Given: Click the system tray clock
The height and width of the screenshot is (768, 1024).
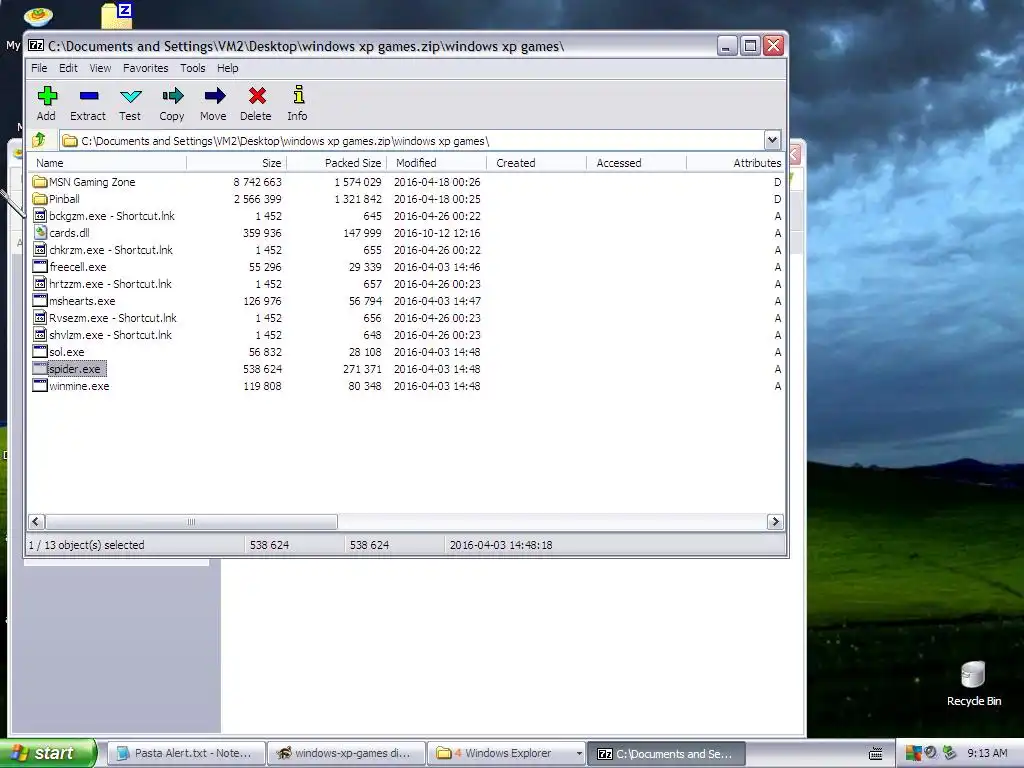Looking at the screenshot, I should click(987, 754).
